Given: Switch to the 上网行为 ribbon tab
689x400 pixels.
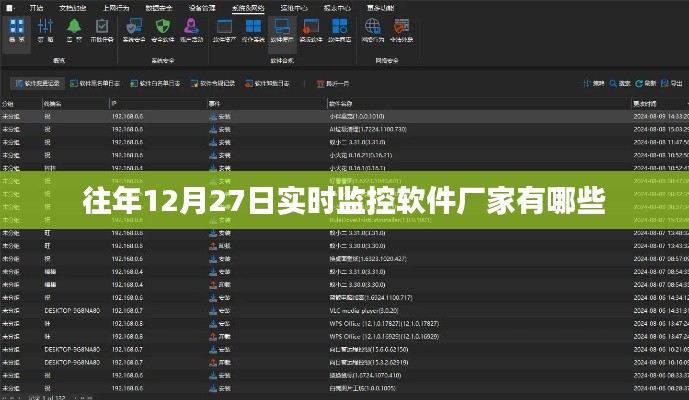Looking at the screenshot, I should tap(116, 8).
